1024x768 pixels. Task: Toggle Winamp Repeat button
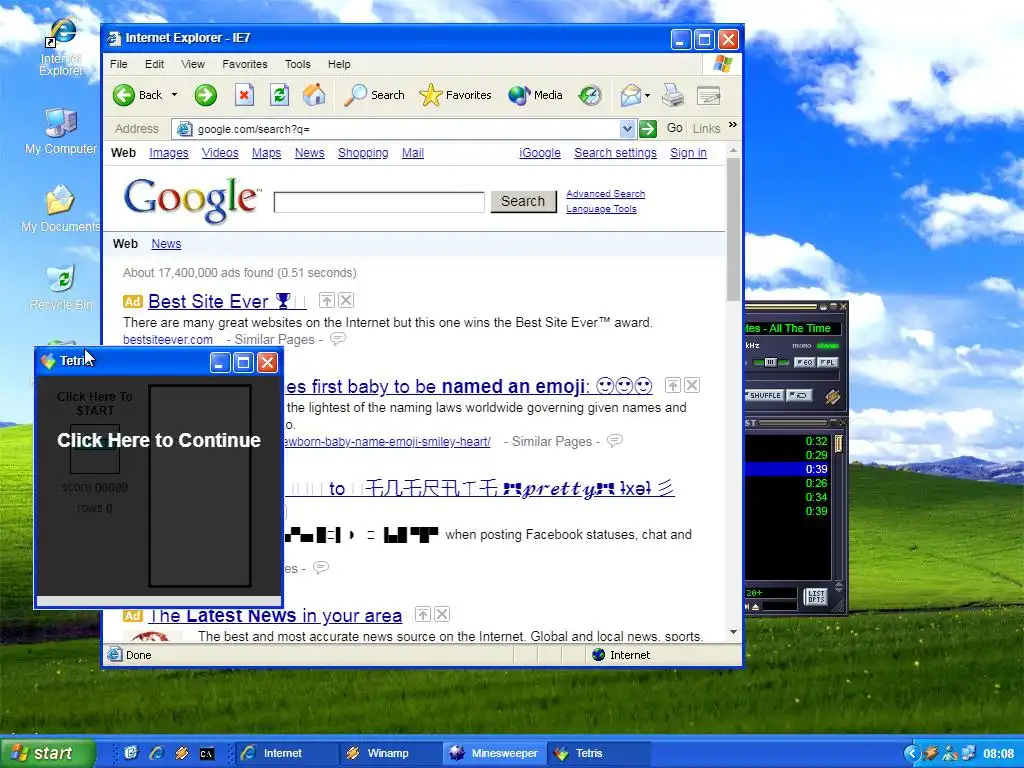(798, 395)
